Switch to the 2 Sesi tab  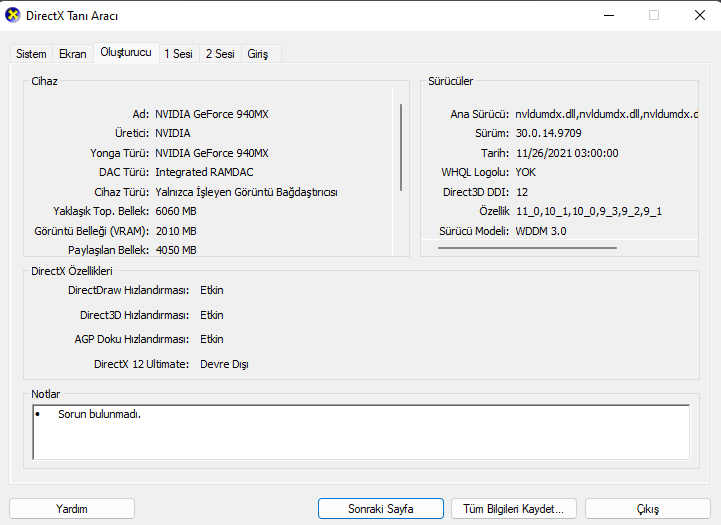click(220, 54)
